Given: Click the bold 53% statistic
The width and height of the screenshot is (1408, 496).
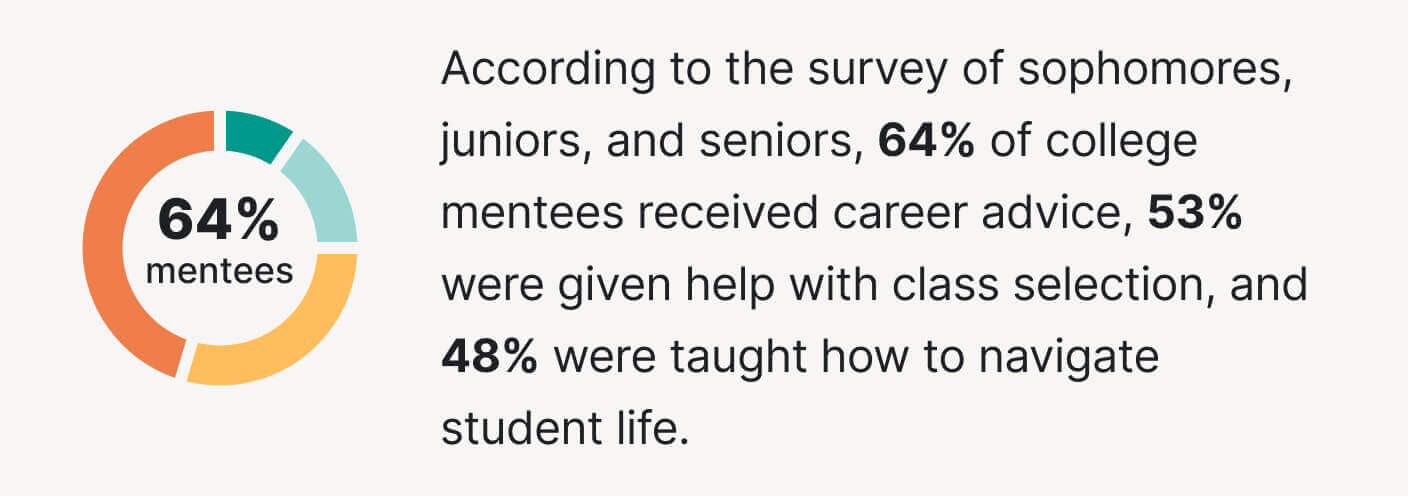Looking at the screenshot, I should [1195, 214].
